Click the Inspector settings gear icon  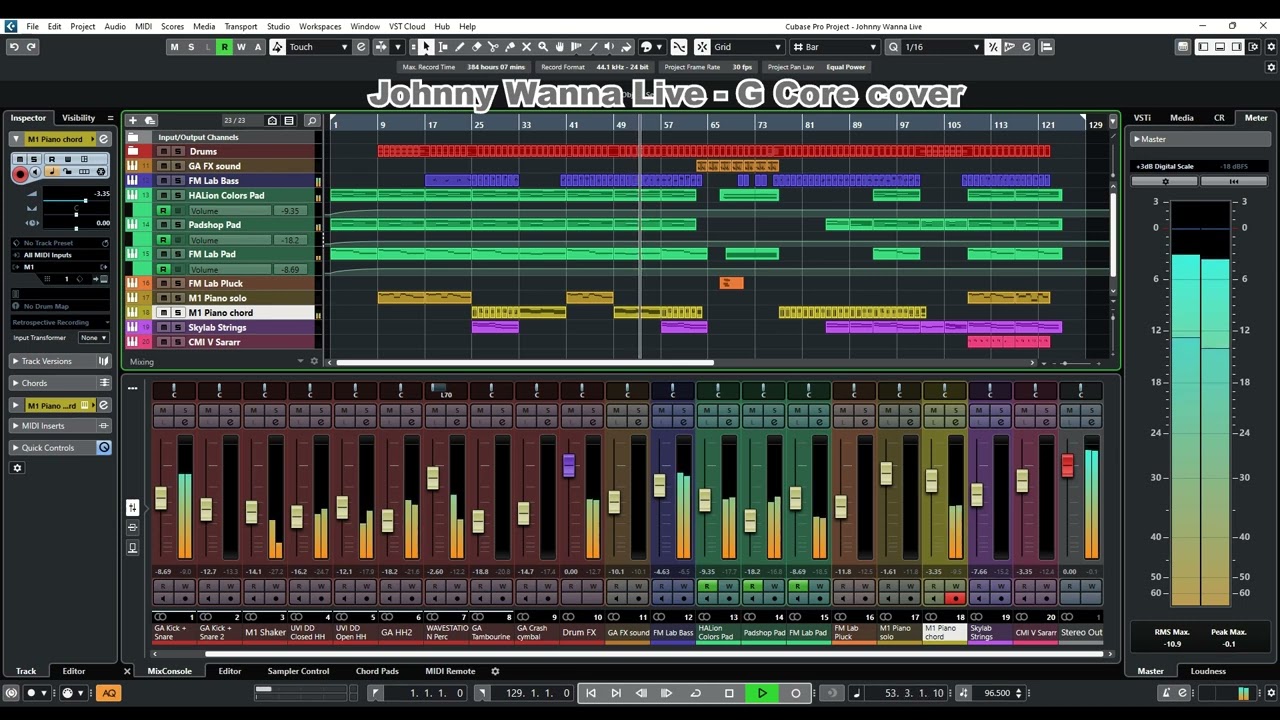point(17,468)
